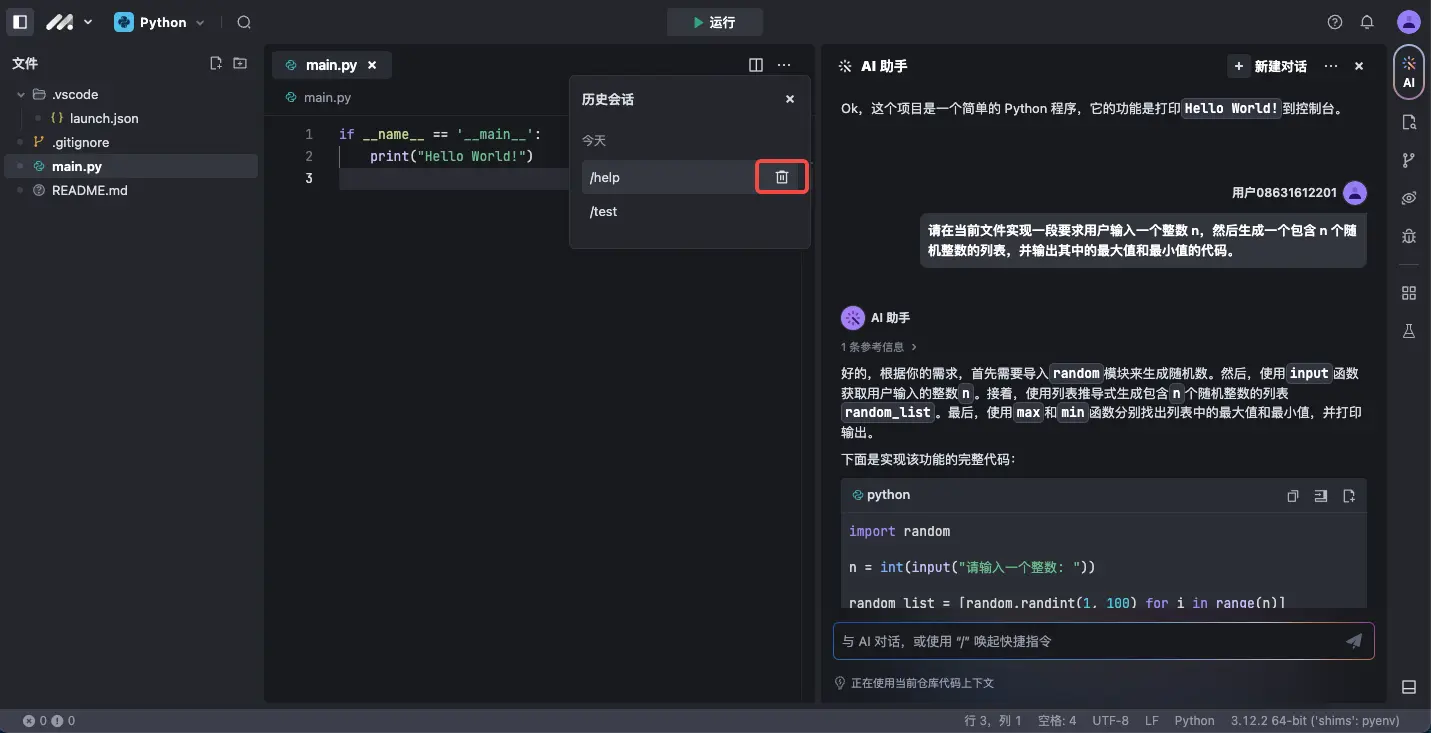Toggle the left sidebar panel icon
Screen dimensions: 1431x733
[20, 22]
